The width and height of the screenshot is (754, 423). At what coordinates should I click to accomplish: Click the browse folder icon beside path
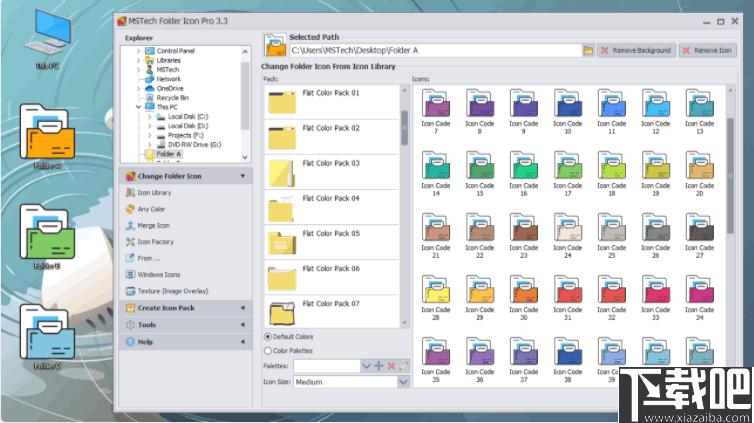point(589,50)
